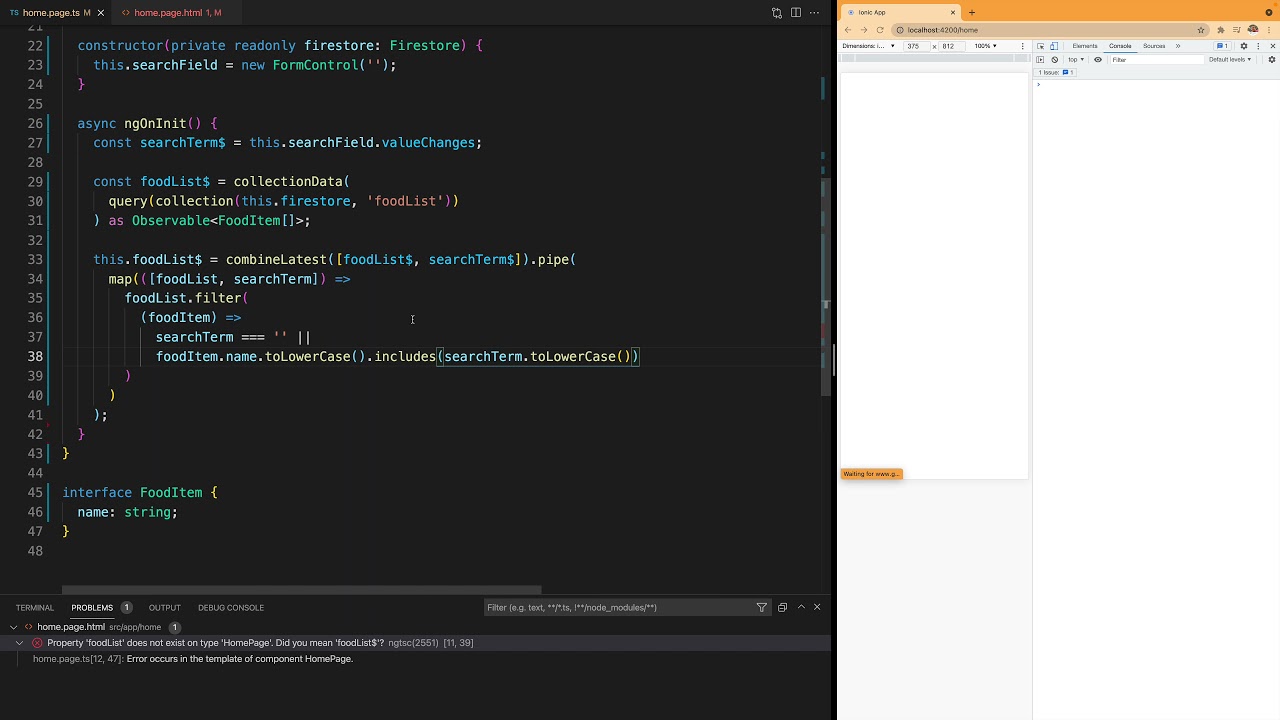The height and width of the screenshot is (720, 1280).
Task: Close the bottom panel
Action: pyautogui.click(x=817, y=607)
